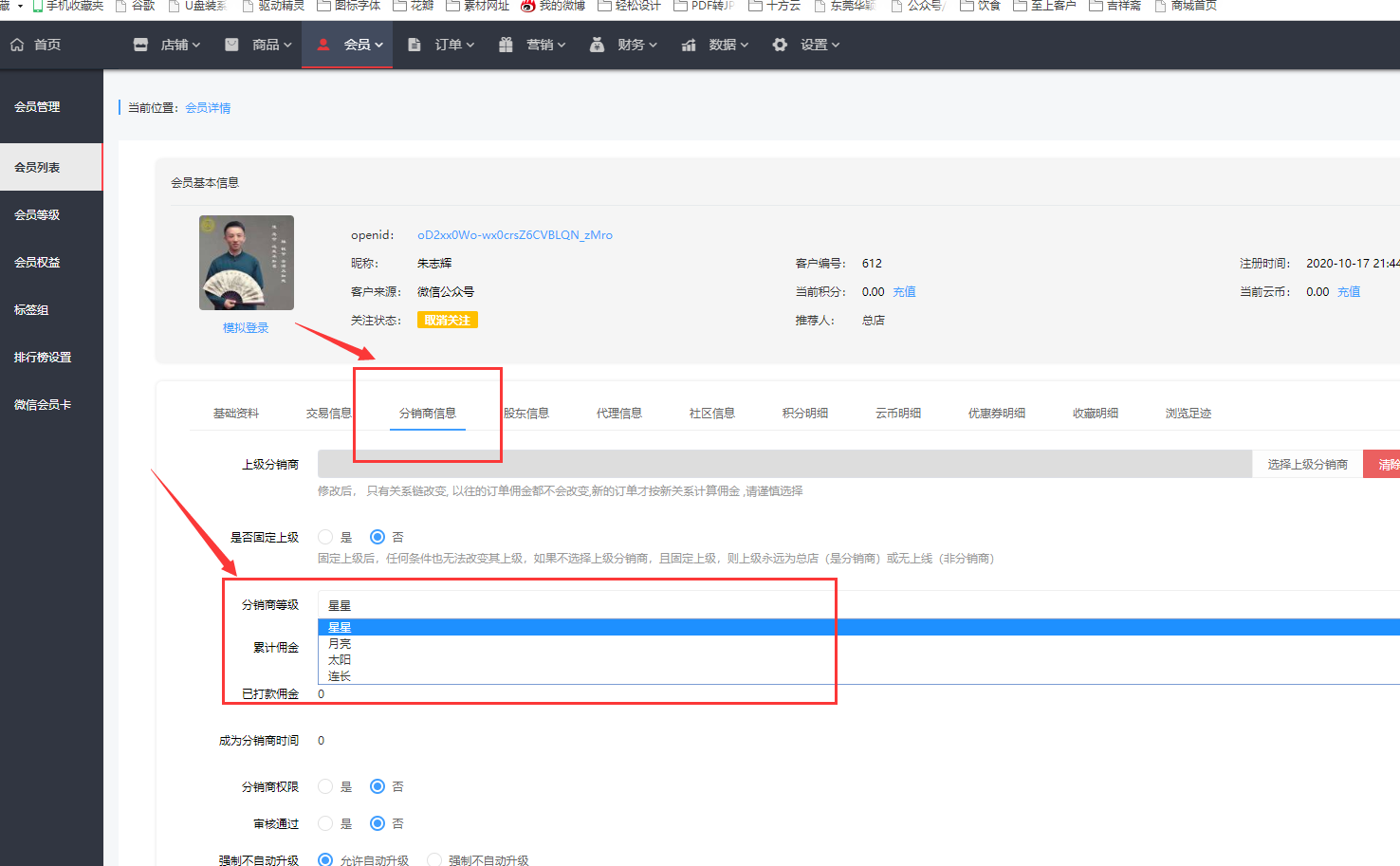
Task: Click the 会员详情 breadcrumb link
Action: click(208, 107)
